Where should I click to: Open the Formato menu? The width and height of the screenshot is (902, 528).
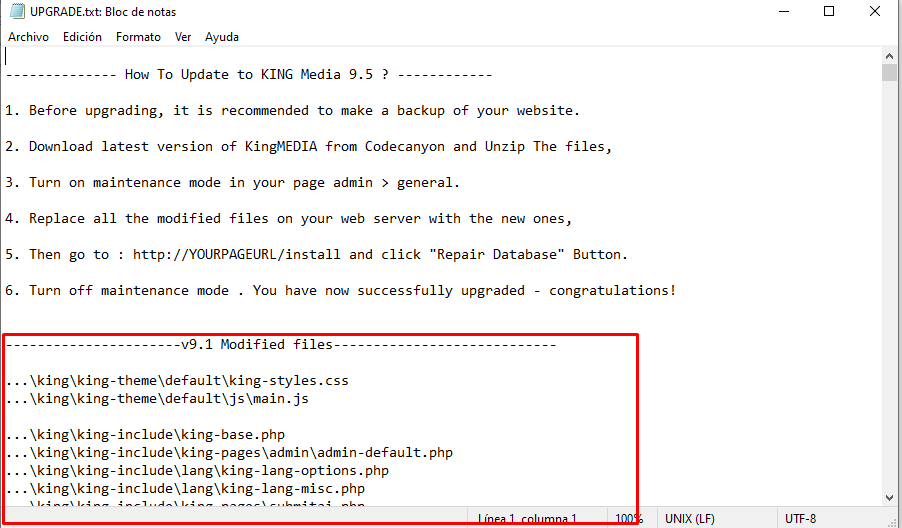coord(138,37)
